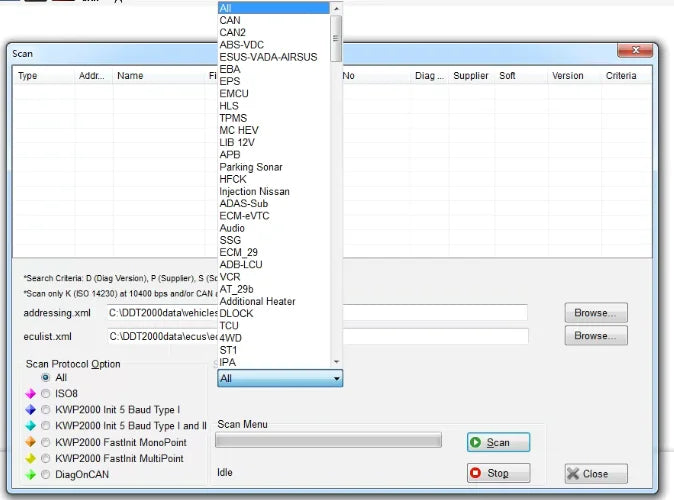Click the blue diamond icon for KWP2000 Type I
The width and height of the screenshot is (674, 500).
pos(31,410)
